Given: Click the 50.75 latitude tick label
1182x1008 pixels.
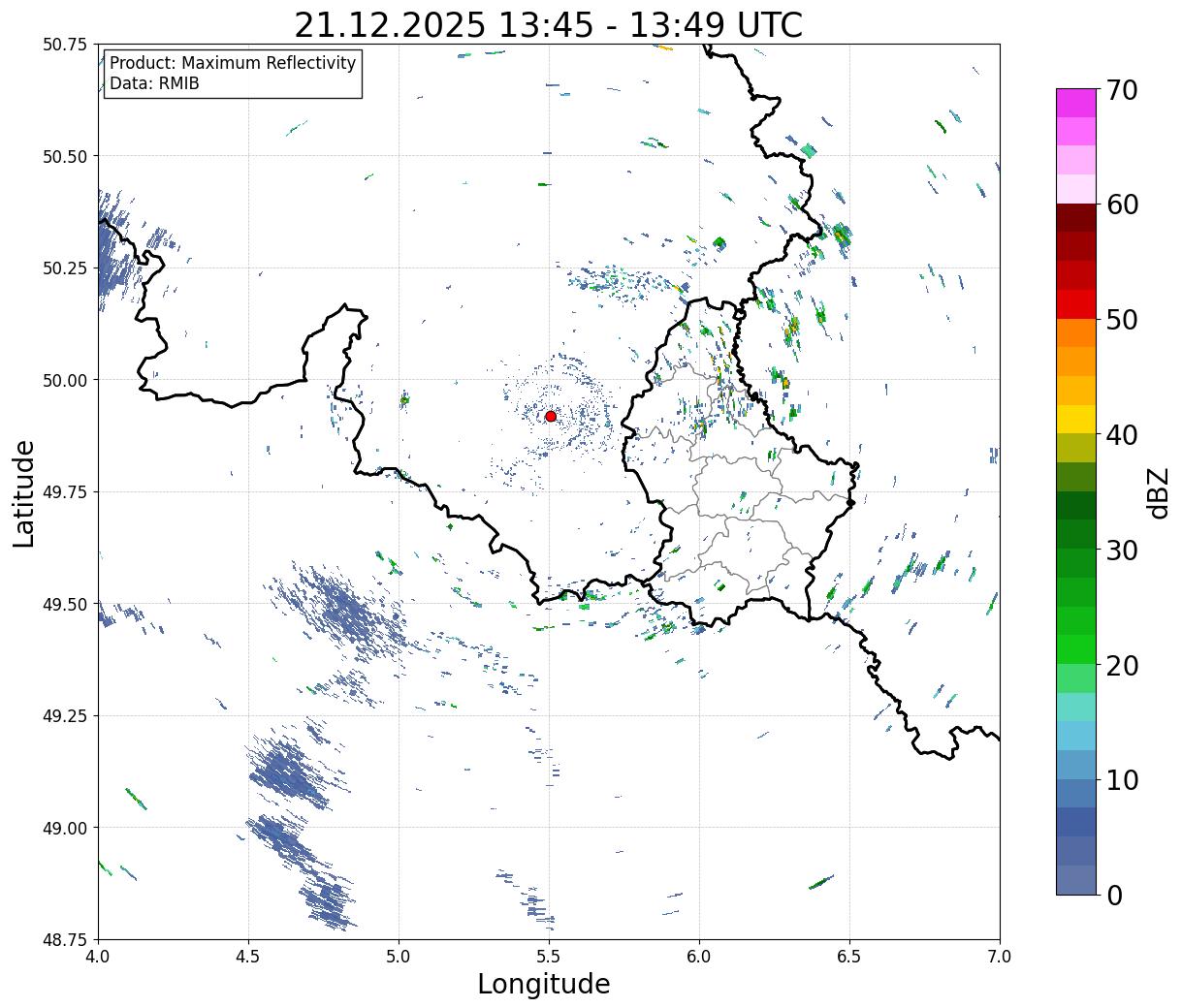Looking at the screenshot, I should coord(65,45).
